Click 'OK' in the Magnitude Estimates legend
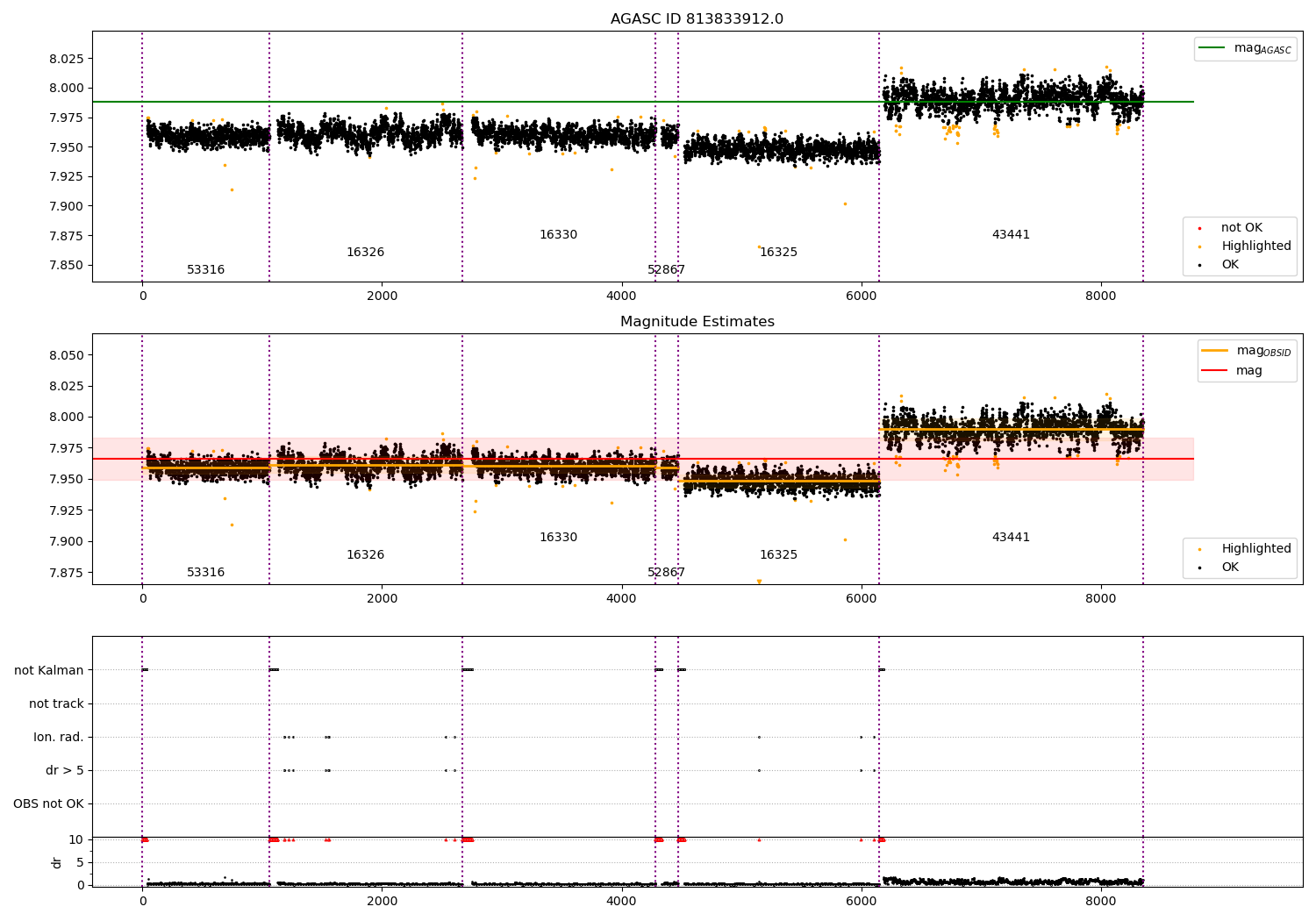1316x921 pixels. (x=1230, y=568)
